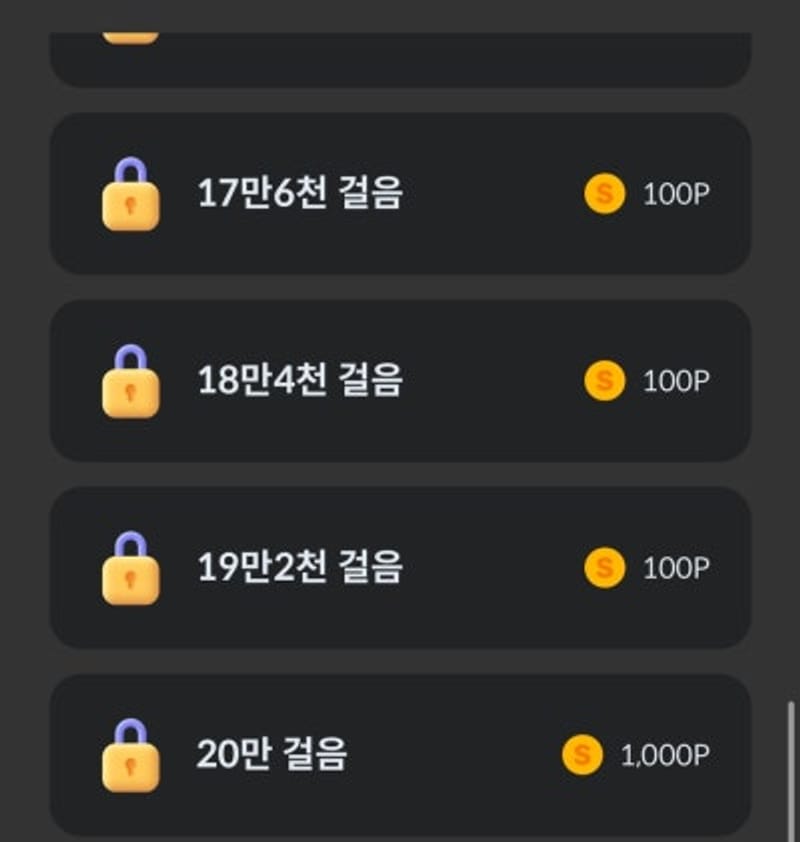The height and width of the screenshot is (842, 800).
Task: Tap the coin icon in 17만6천 걸음 row
Action: coord(605,194)
